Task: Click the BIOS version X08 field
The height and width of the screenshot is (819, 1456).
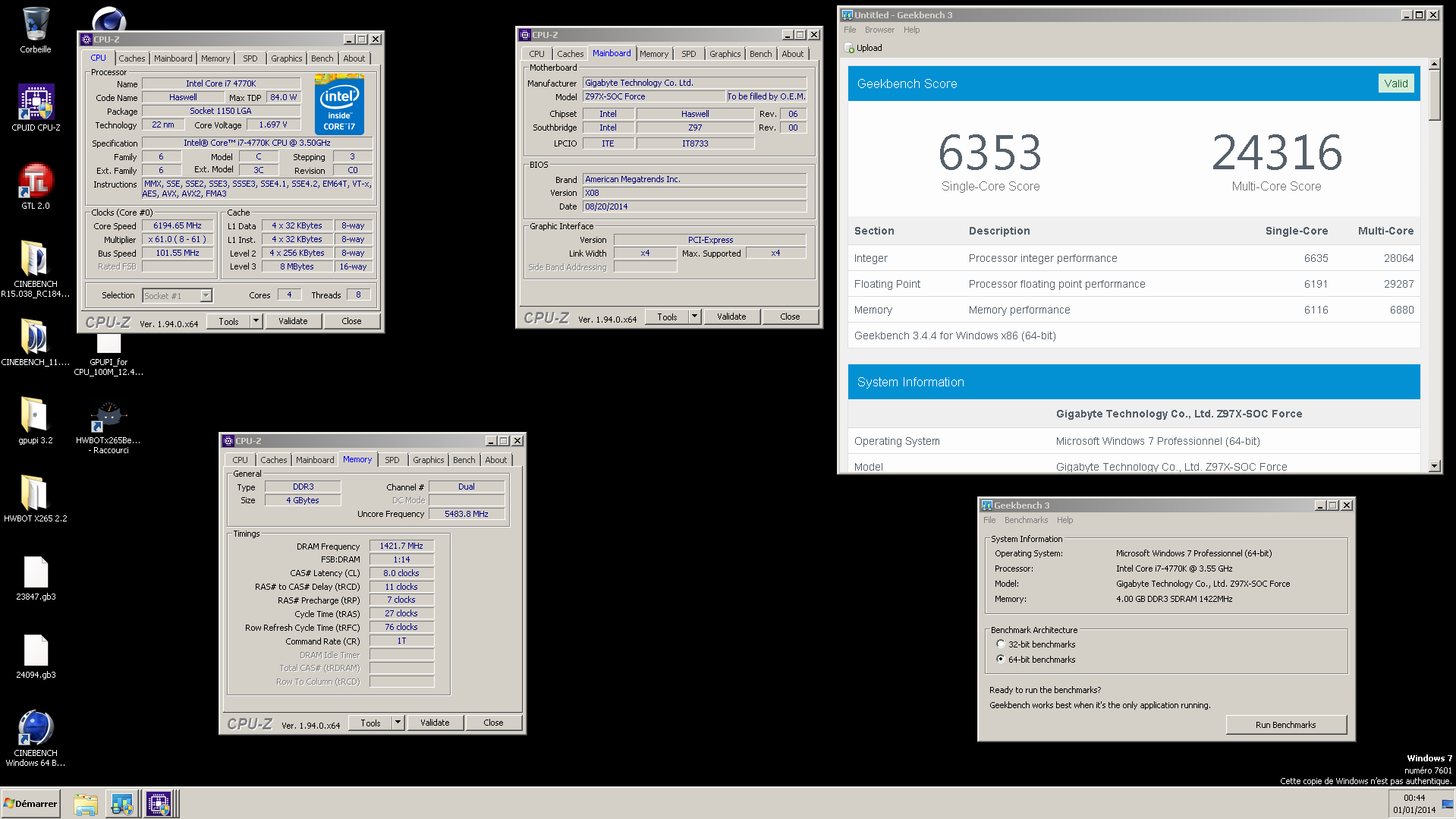Action: pos(694,193)
